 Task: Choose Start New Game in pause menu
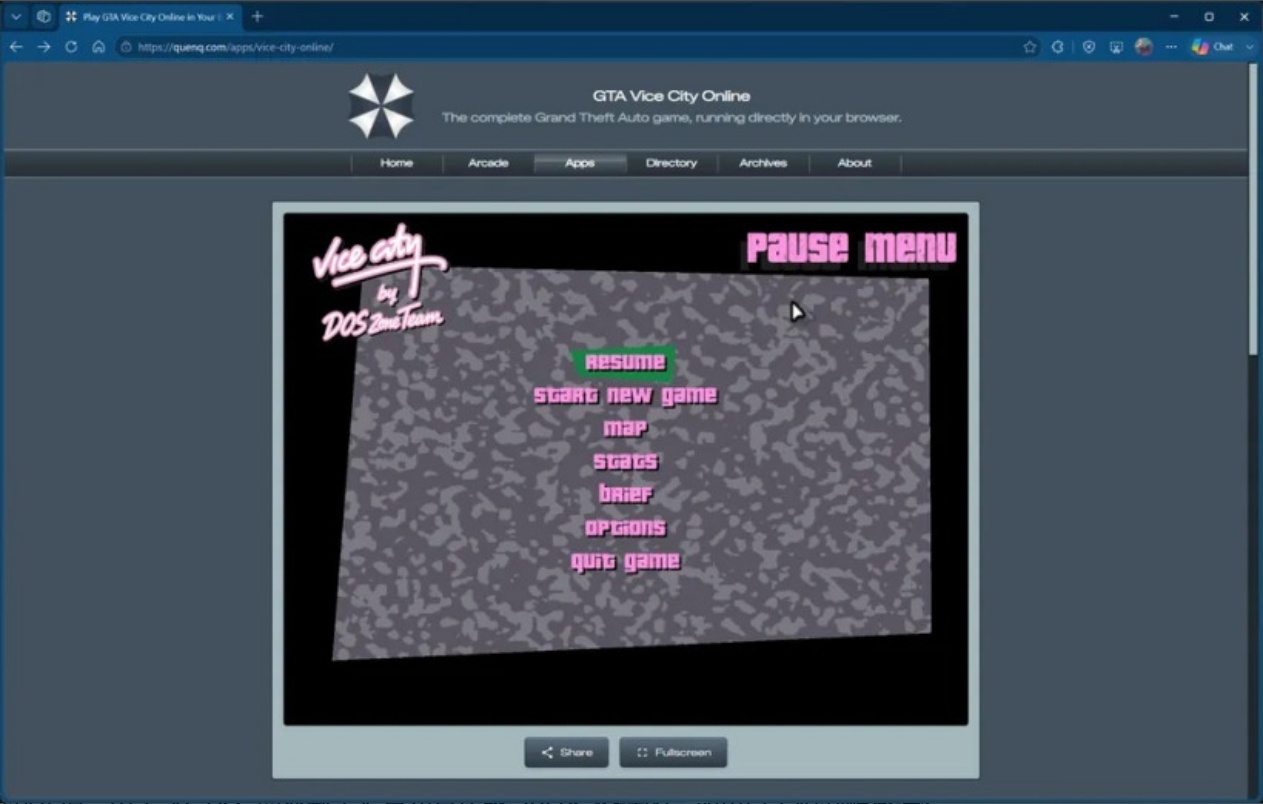pos(625,395)
